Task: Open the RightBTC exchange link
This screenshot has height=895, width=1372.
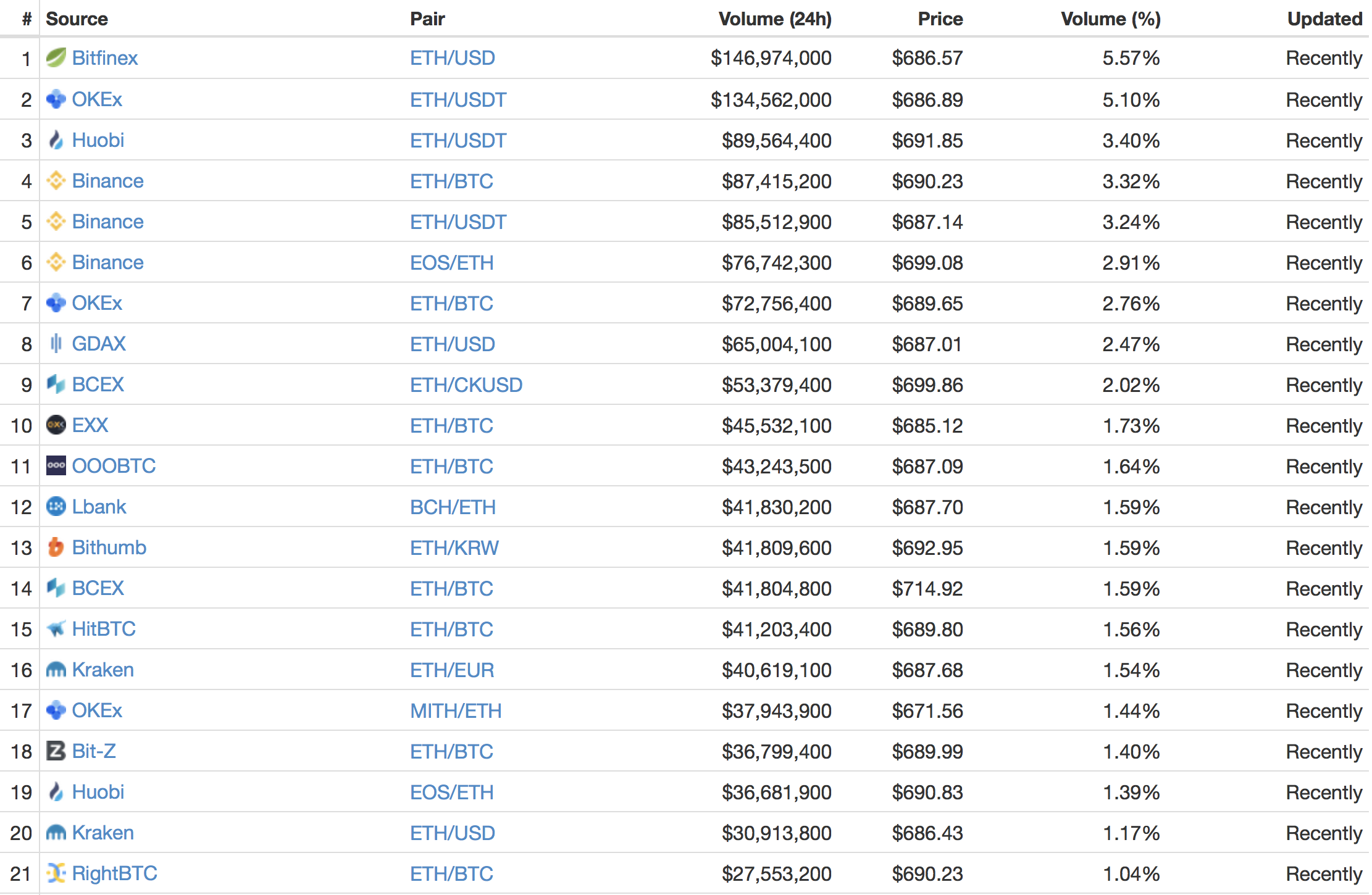Action: tap(115, 873)
